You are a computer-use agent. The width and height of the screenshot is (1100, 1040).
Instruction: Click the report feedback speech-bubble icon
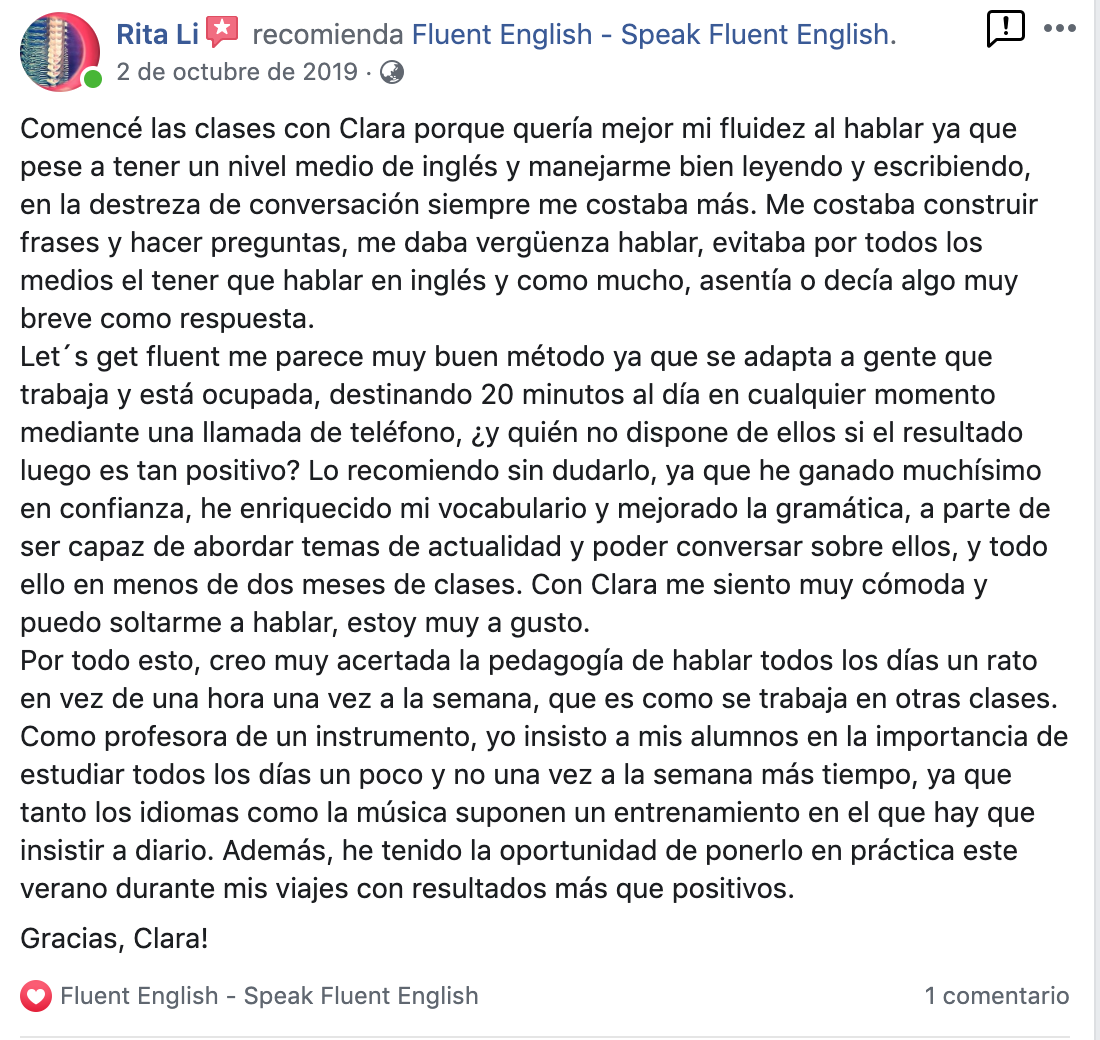[1005, 29]
